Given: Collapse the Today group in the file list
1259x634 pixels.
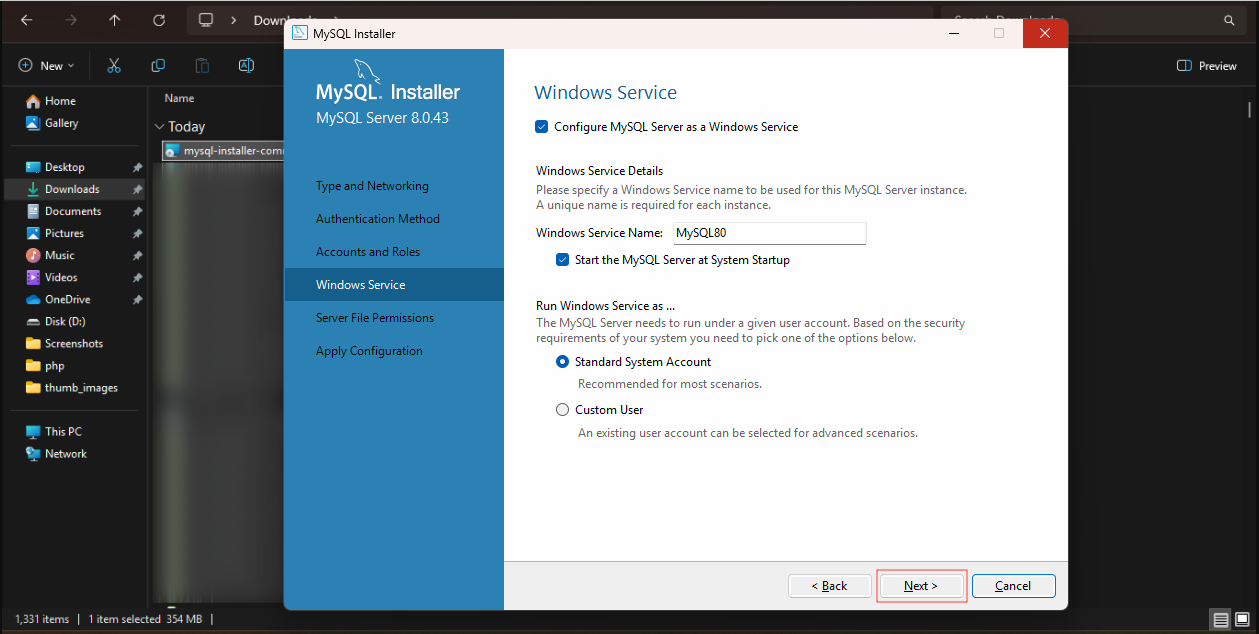Looking at the screenshot, I should 160,127.
